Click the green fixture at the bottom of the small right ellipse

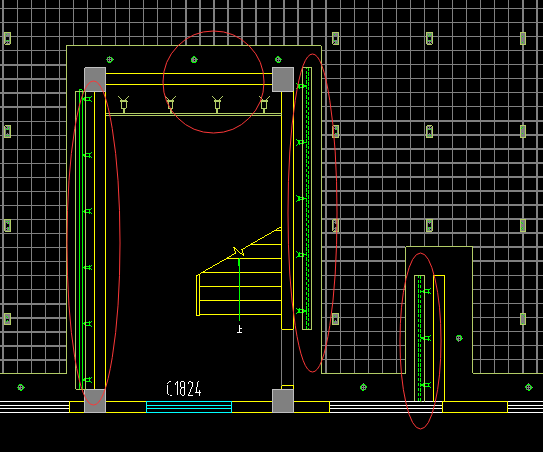[x=426, y=385]
